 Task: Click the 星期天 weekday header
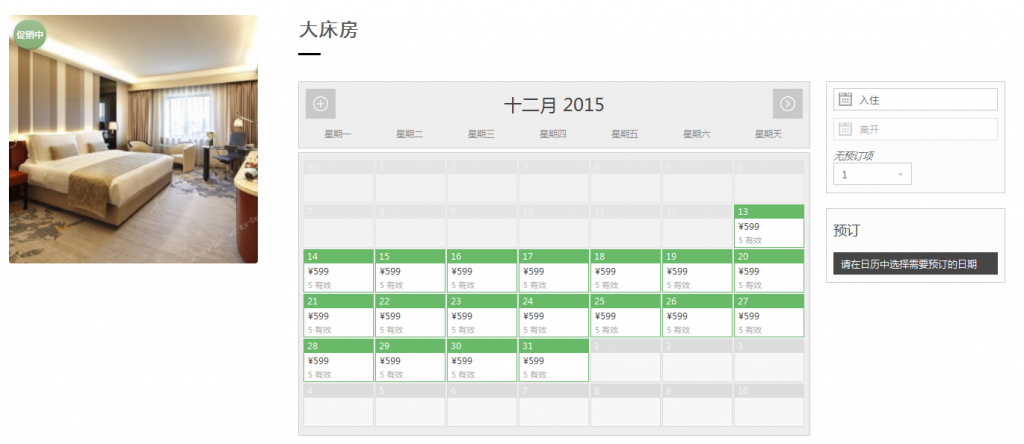click(769, 134)
